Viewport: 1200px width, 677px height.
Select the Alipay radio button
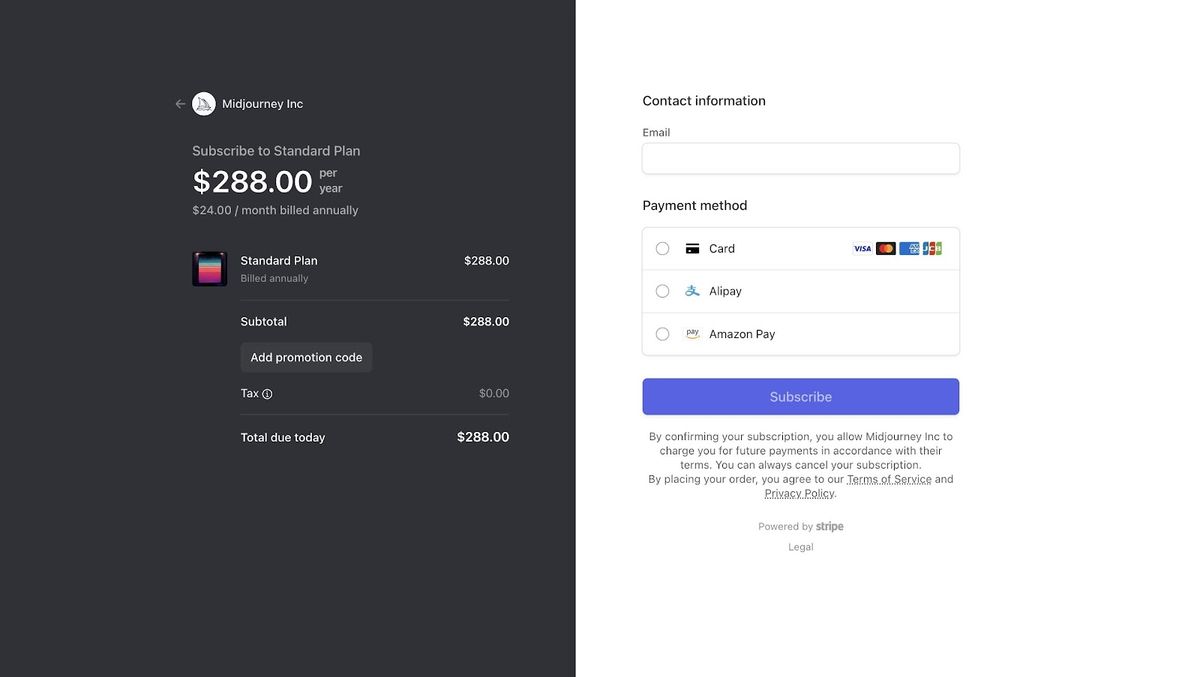[x=662, y=291]
